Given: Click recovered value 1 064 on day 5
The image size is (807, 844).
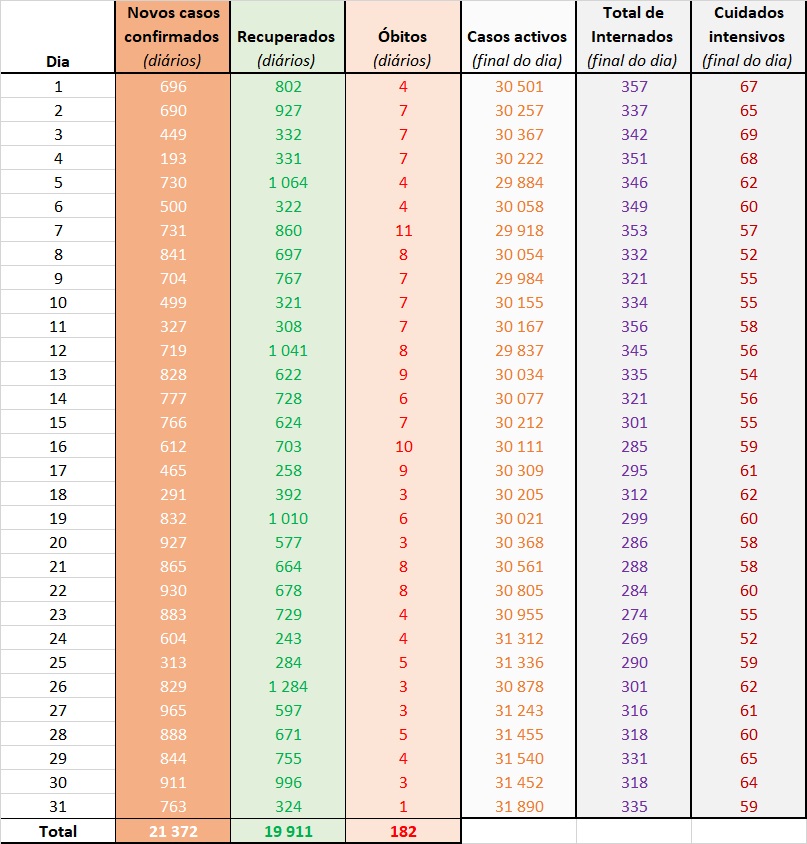Looking at the screenshot, I should pyautogui.click(x=287, y=183).
